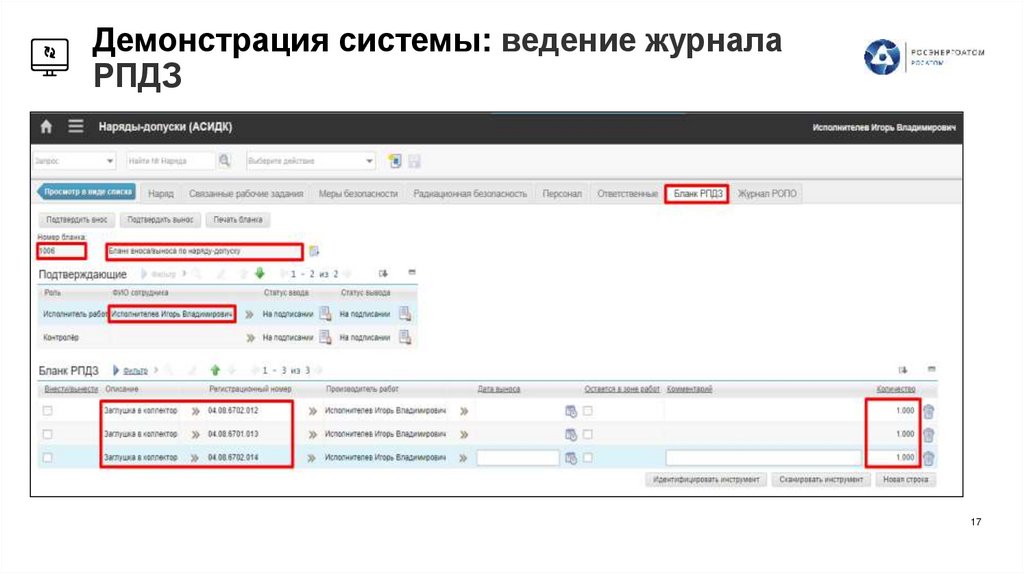Switch to the Журнал РОПО tab

point(767,193)
